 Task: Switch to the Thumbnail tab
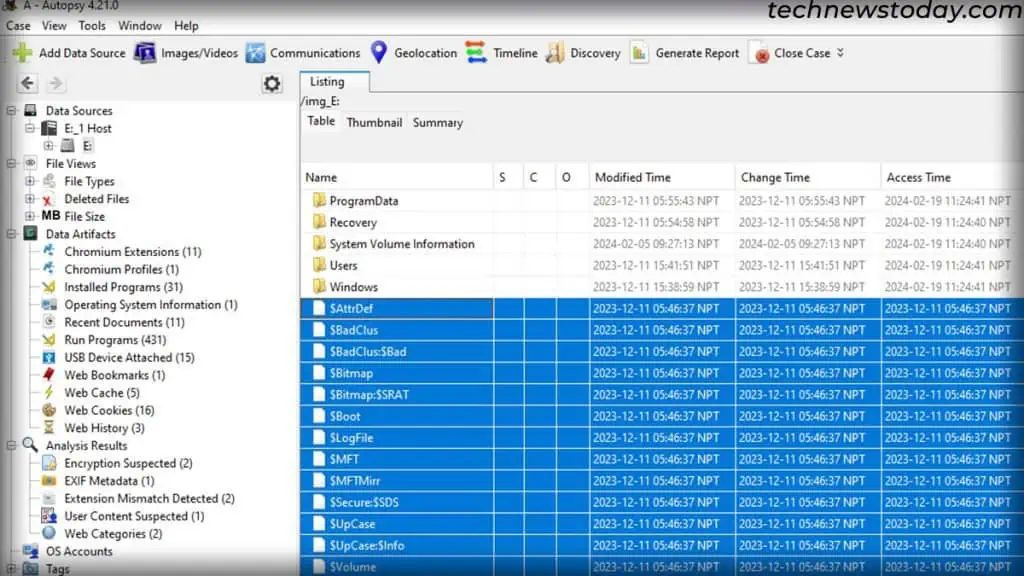pos(374,122)
